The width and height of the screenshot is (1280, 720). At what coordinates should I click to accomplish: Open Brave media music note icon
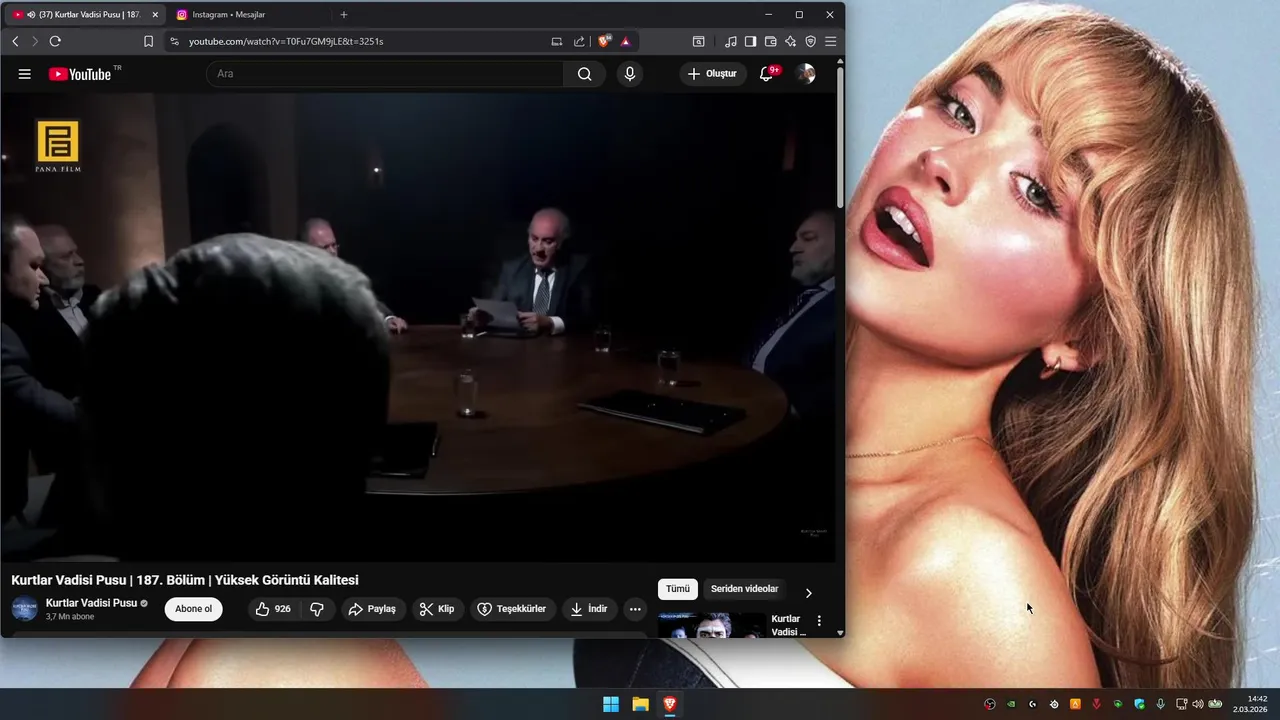click(x=730, y=41)
